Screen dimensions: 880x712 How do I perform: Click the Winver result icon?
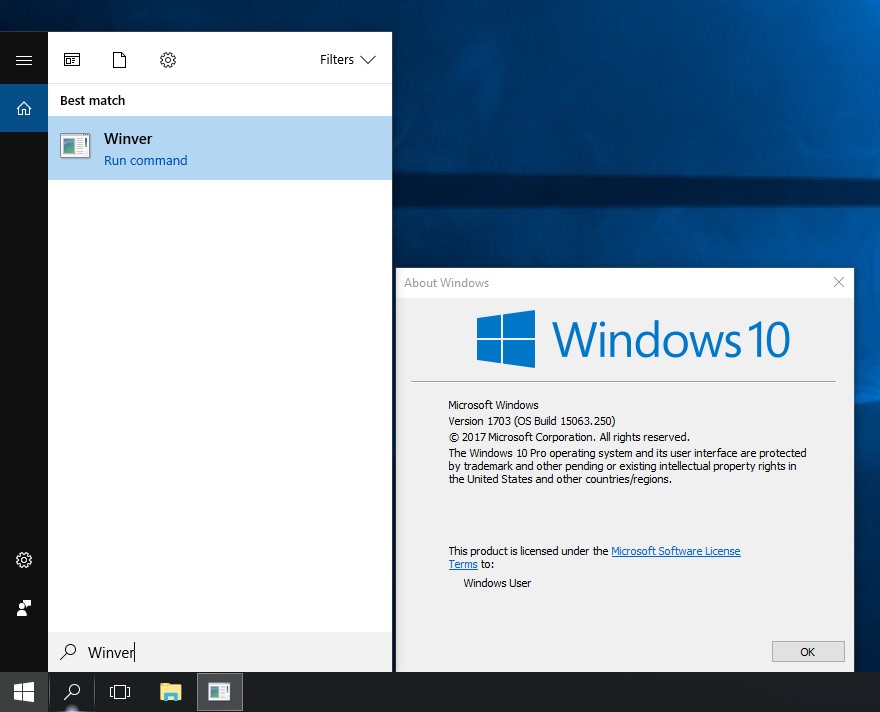click(x=75, y=146)
